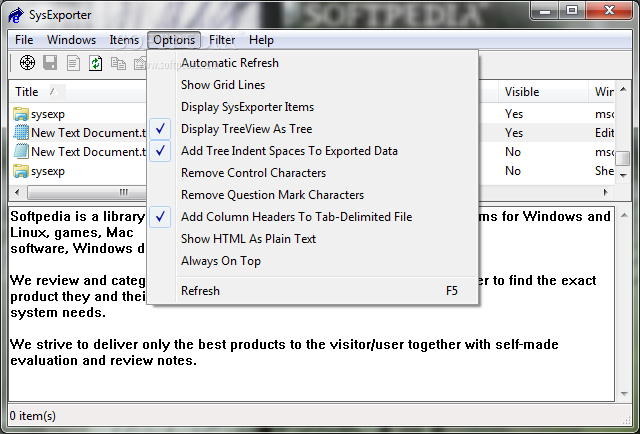Click the notepad icon of second New Text Document
Viewport: 640px width, 434px height.
(21, 151)
